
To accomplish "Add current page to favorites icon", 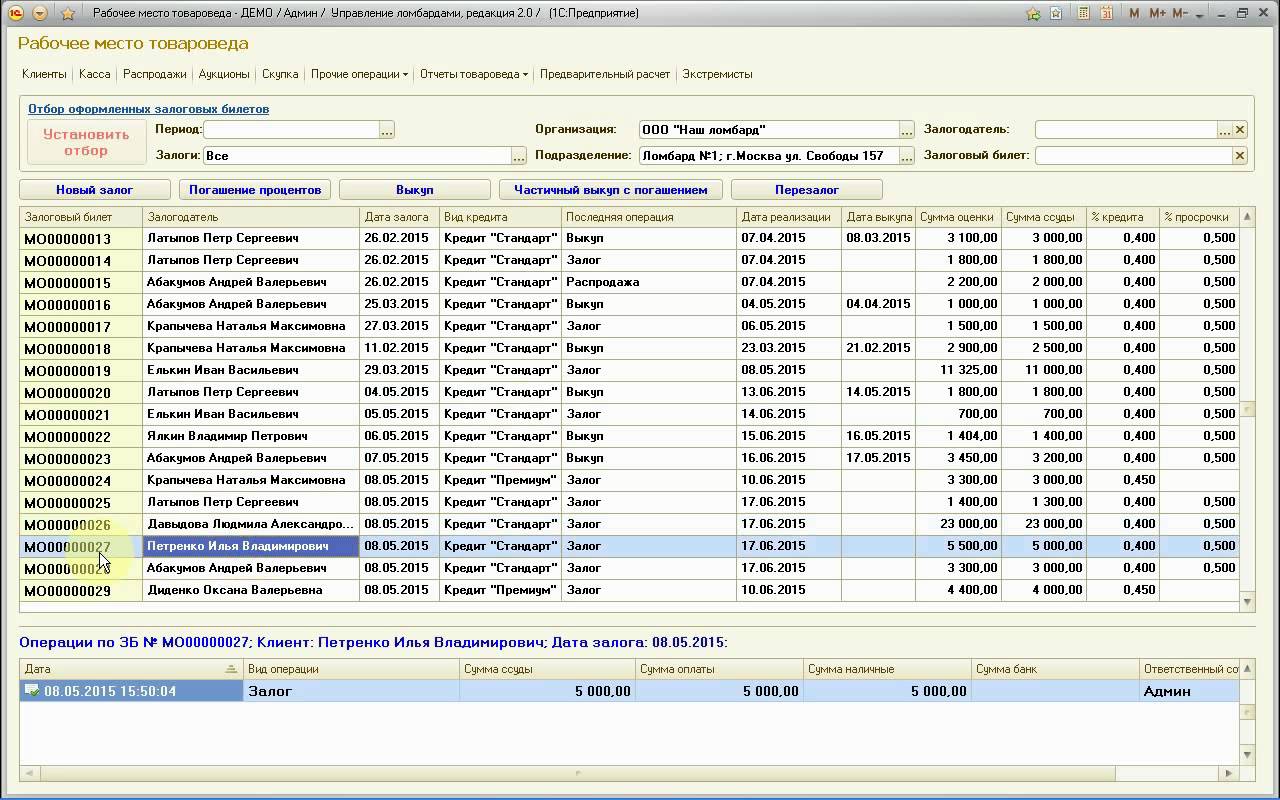I will click(x=1033, y=13).
